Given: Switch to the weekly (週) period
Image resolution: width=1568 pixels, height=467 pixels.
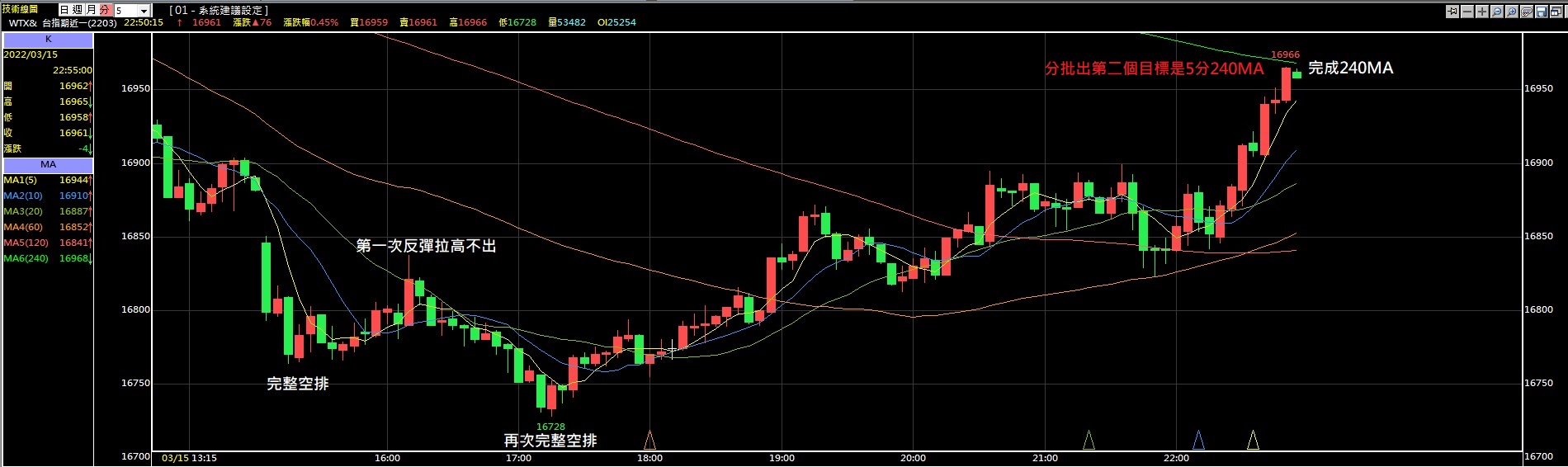Looking at the screenshot, I should click(x=78, y=10).
